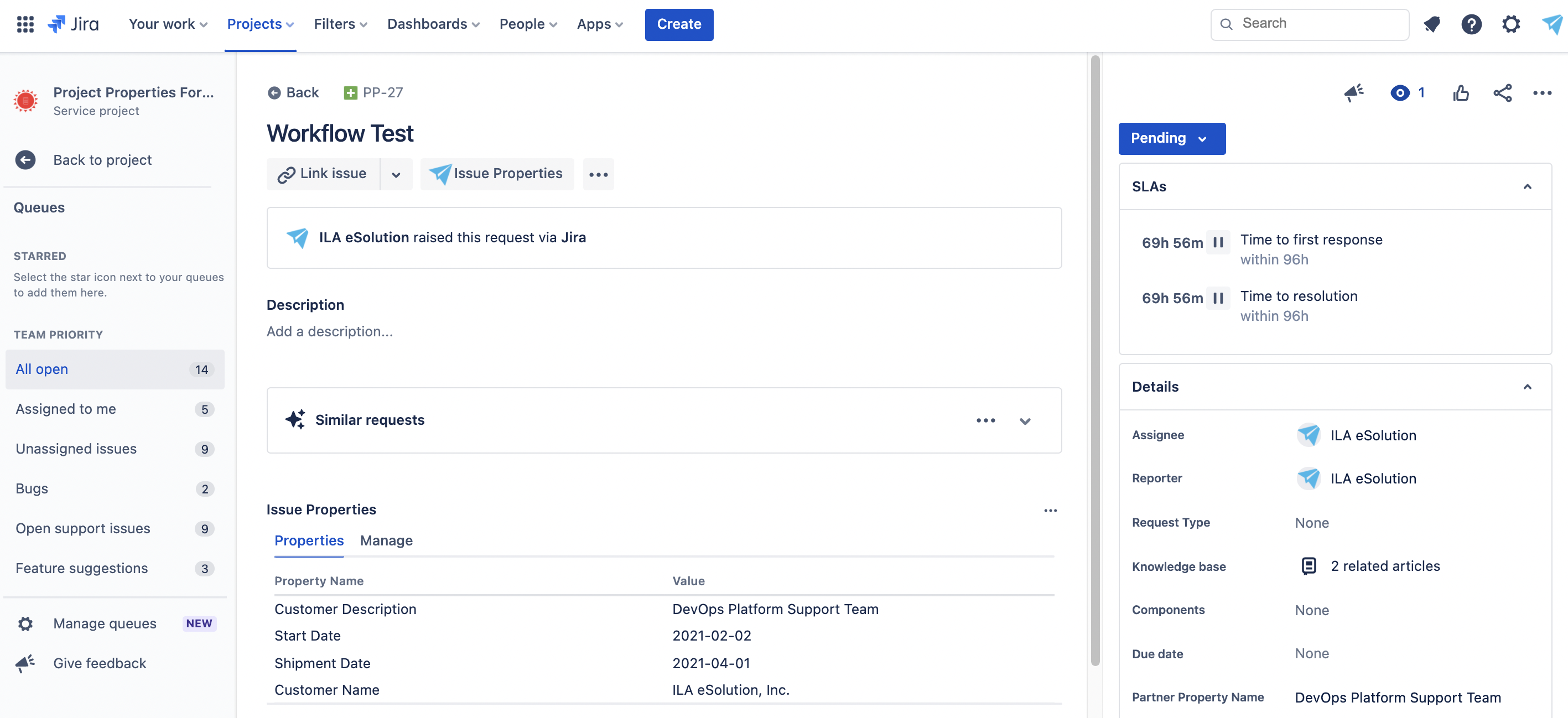The height and width of the screenshot is (718, 1568).
Task: Click the Create button
Action: coord(679,24)
